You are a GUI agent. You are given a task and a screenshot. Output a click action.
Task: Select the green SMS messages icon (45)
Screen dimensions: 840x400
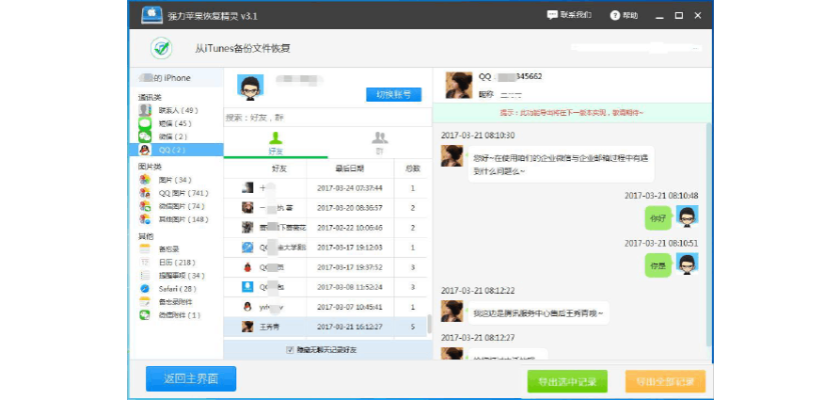tap(145, 124)
